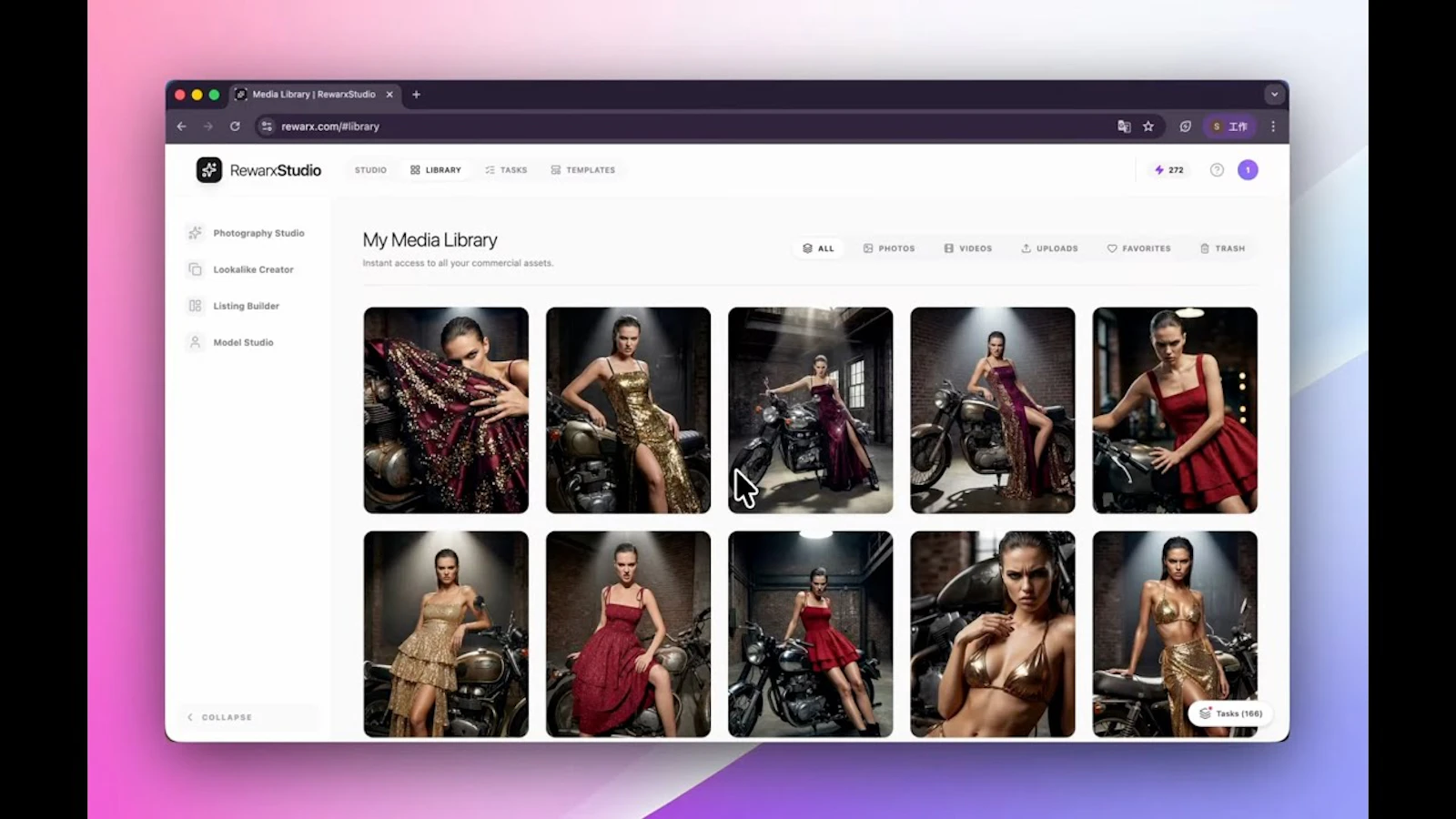Select the All filter

(818, 248)
